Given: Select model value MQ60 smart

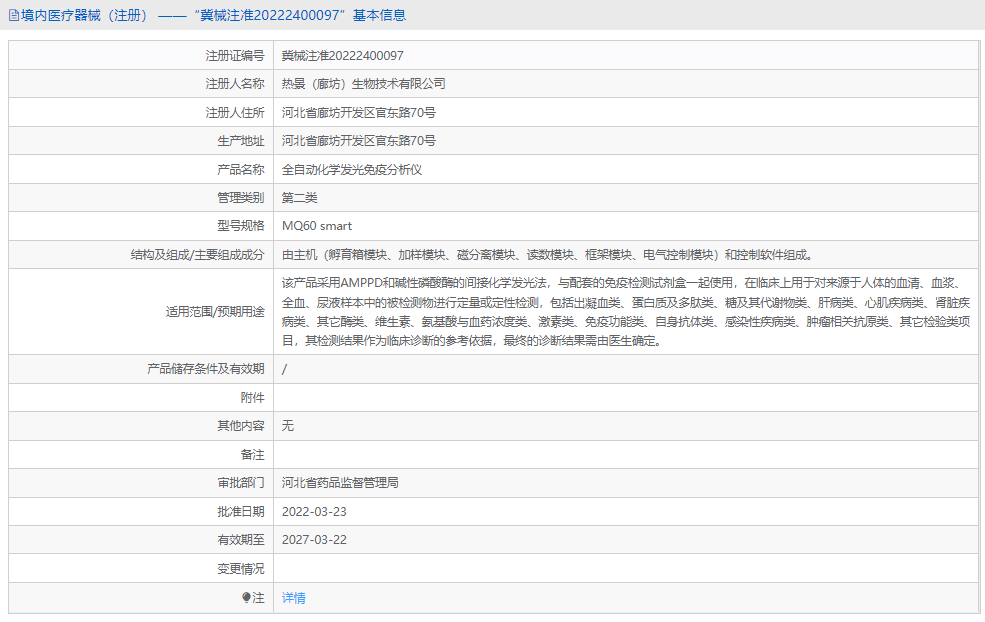Looking at the screenshot, I should click(x=317, y=226).
